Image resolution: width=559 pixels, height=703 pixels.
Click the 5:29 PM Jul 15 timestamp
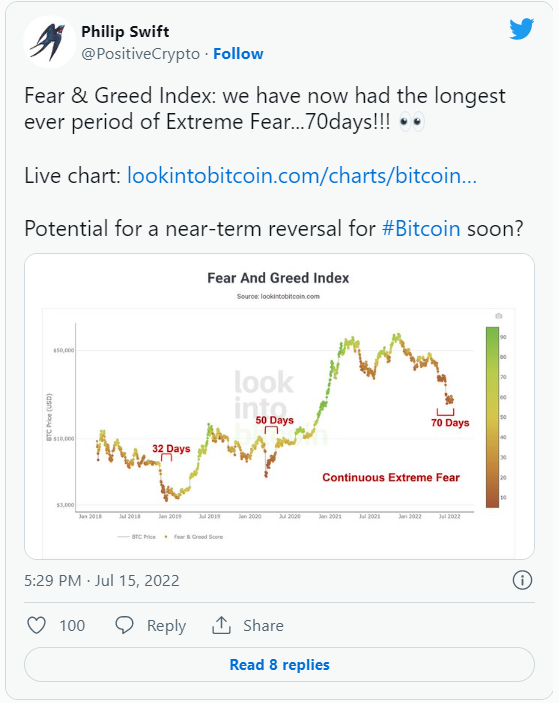pyautogui.click(x=102, y=581)
